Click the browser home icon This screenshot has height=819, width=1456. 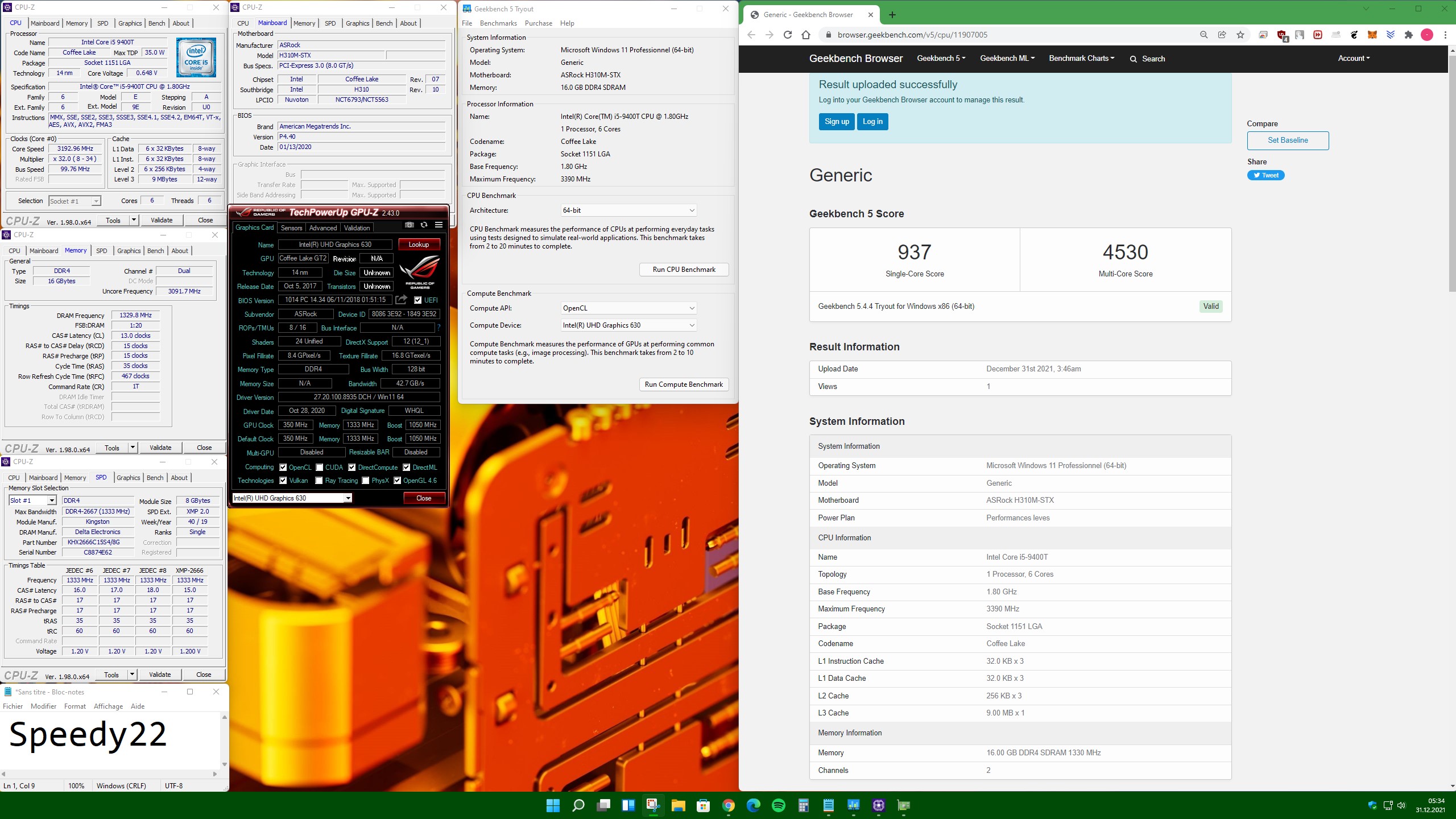pos(806,35)
